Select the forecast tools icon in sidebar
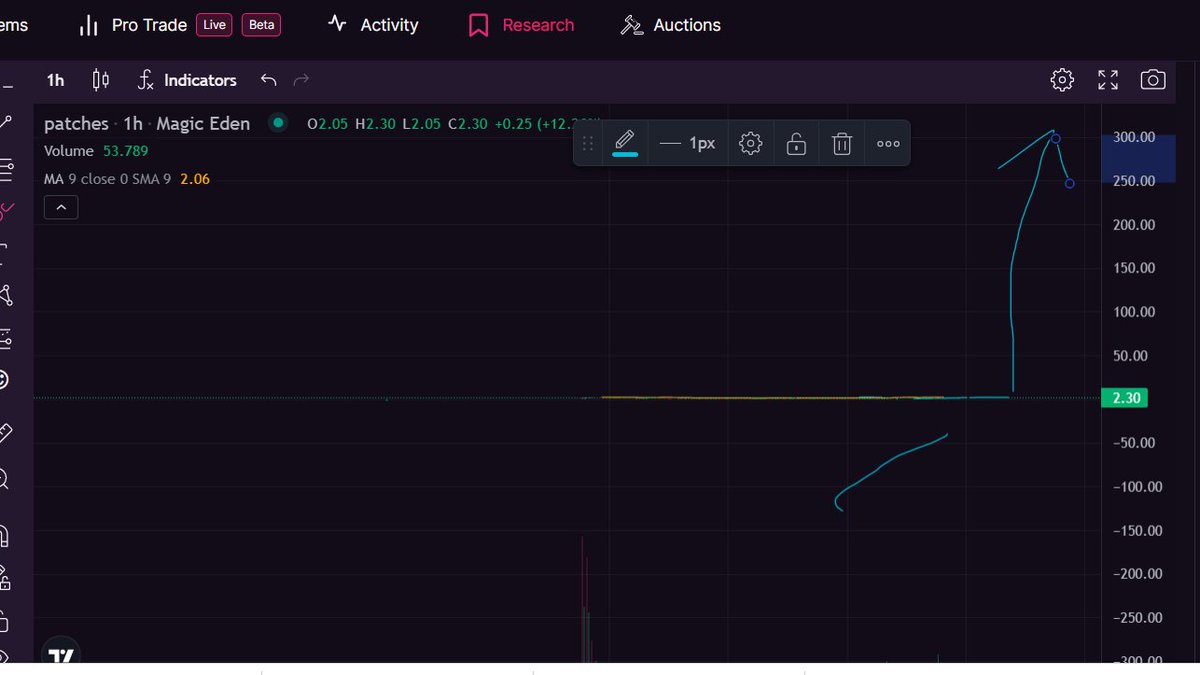 coord(5,339)
